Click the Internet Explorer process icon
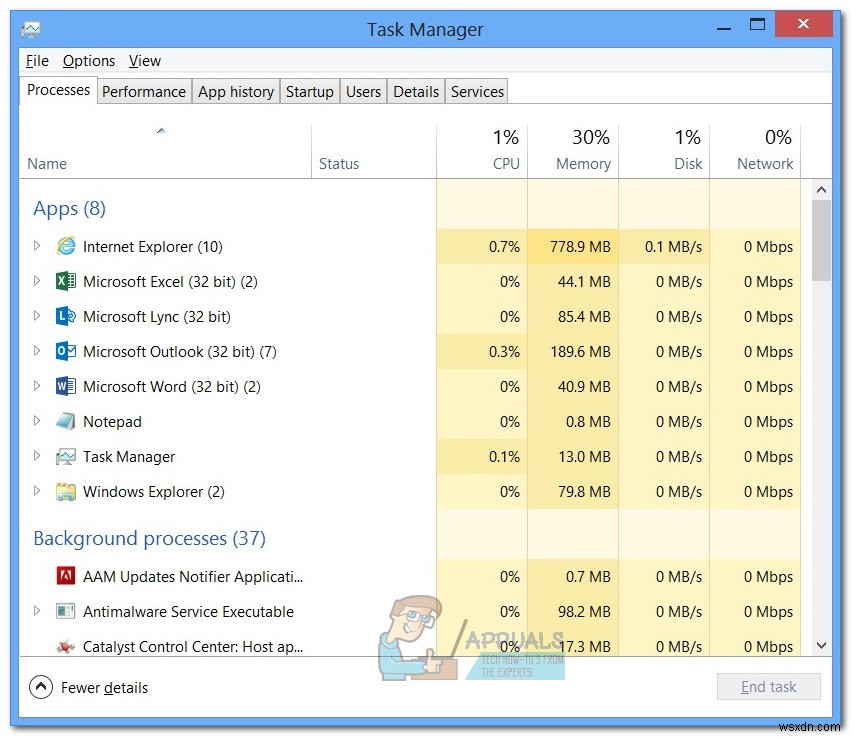Image resolution: width=852 pixels, height=737 pixels. [65, 246]
